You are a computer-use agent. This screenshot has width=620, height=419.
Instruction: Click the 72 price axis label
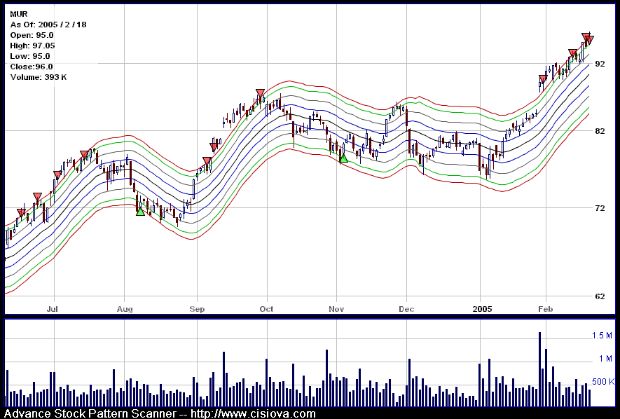pyautogui.click(x=600, y=208)
